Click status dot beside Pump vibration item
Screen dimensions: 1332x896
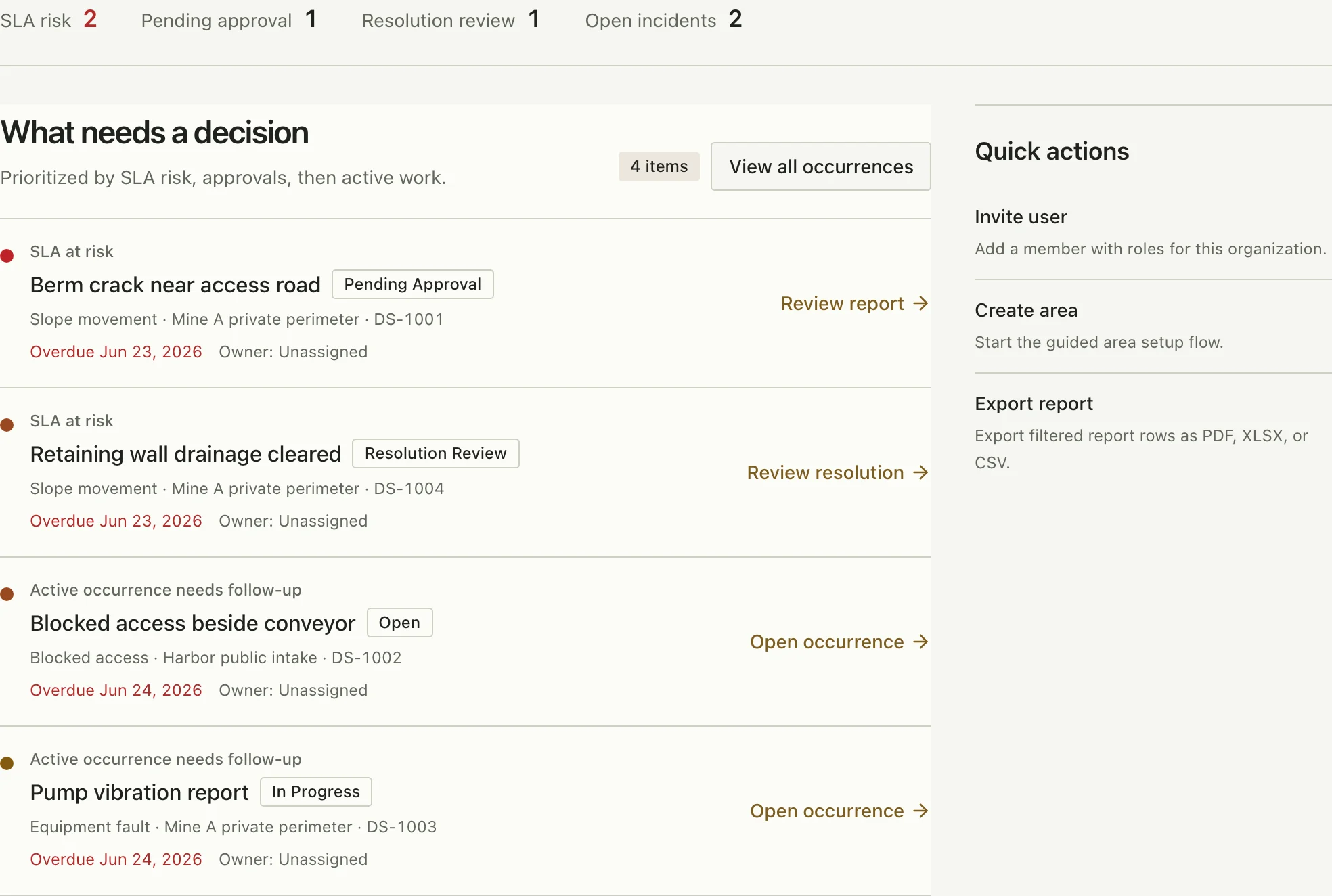click(x=7, y=763)
